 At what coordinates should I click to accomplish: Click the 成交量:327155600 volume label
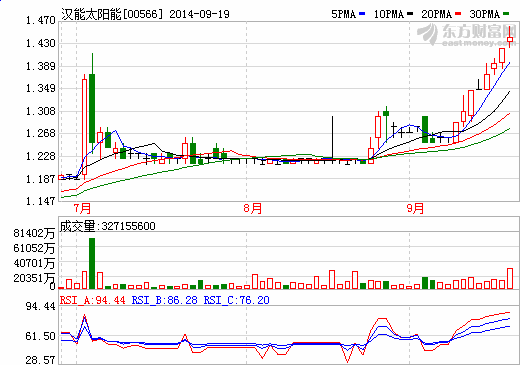[x=108, y=226]
